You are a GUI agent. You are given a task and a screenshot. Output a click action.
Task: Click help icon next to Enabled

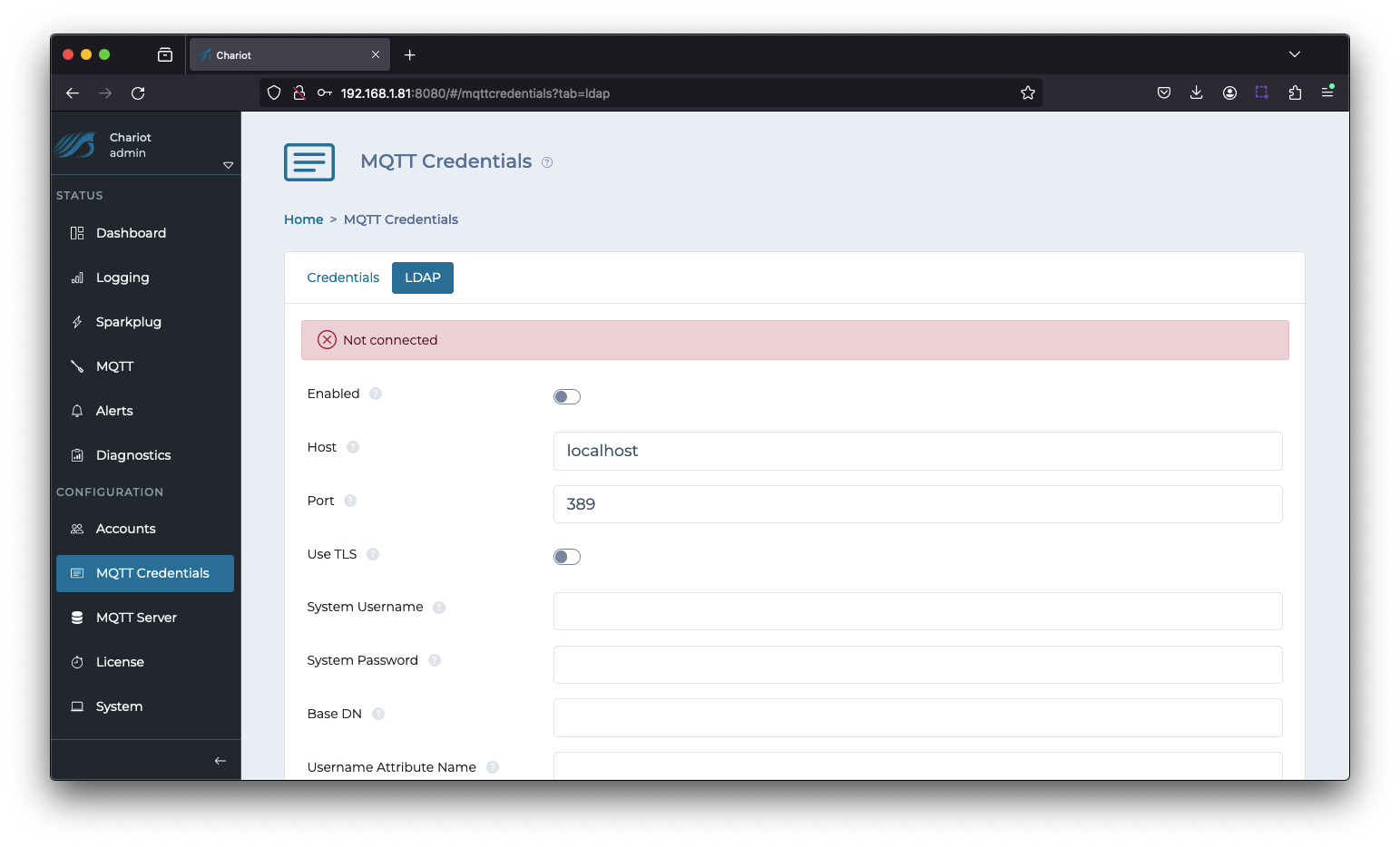(x=376, y=394)
